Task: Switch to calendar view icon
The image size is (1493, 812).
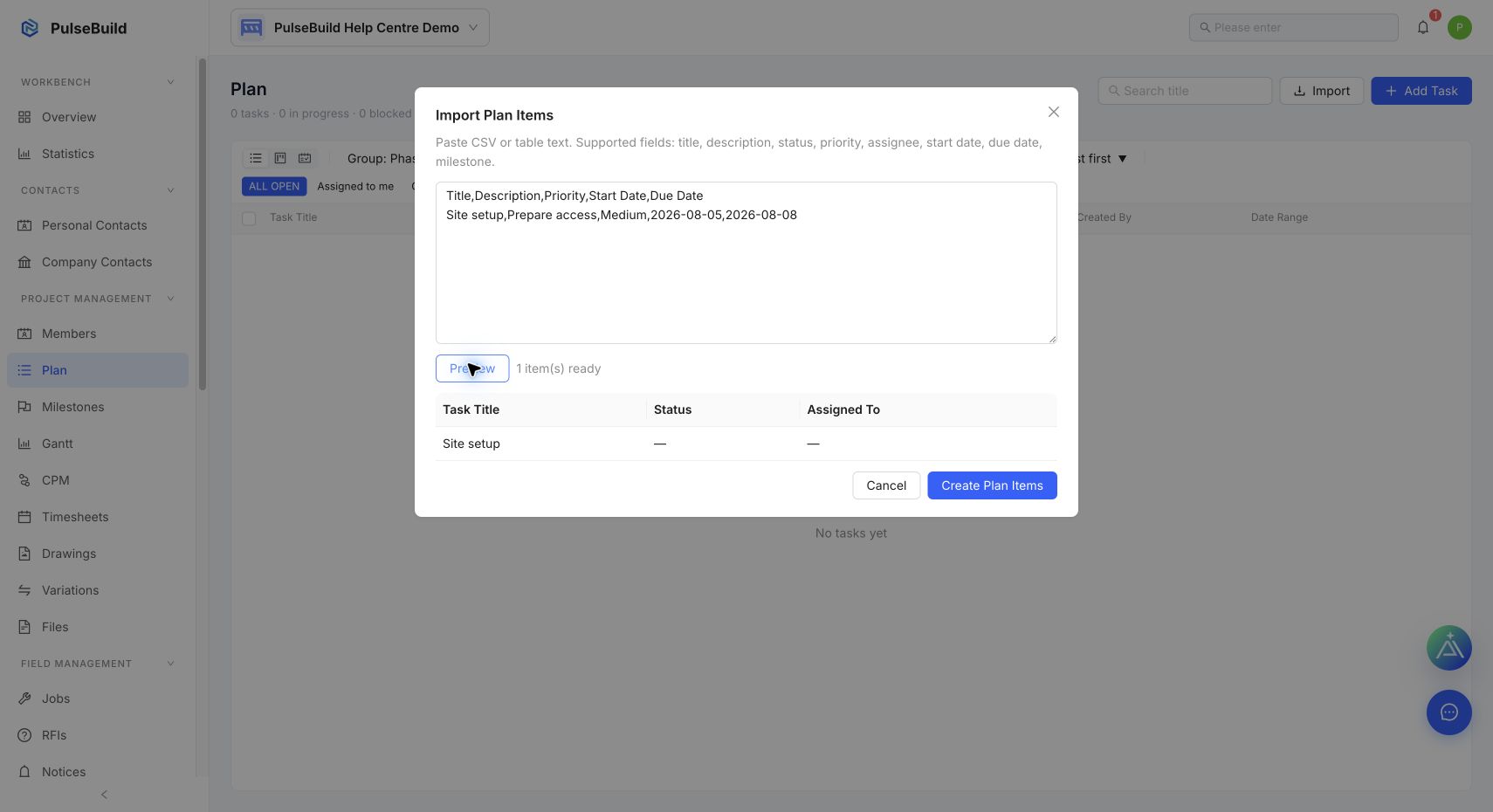Action: (x=305, y=158)
